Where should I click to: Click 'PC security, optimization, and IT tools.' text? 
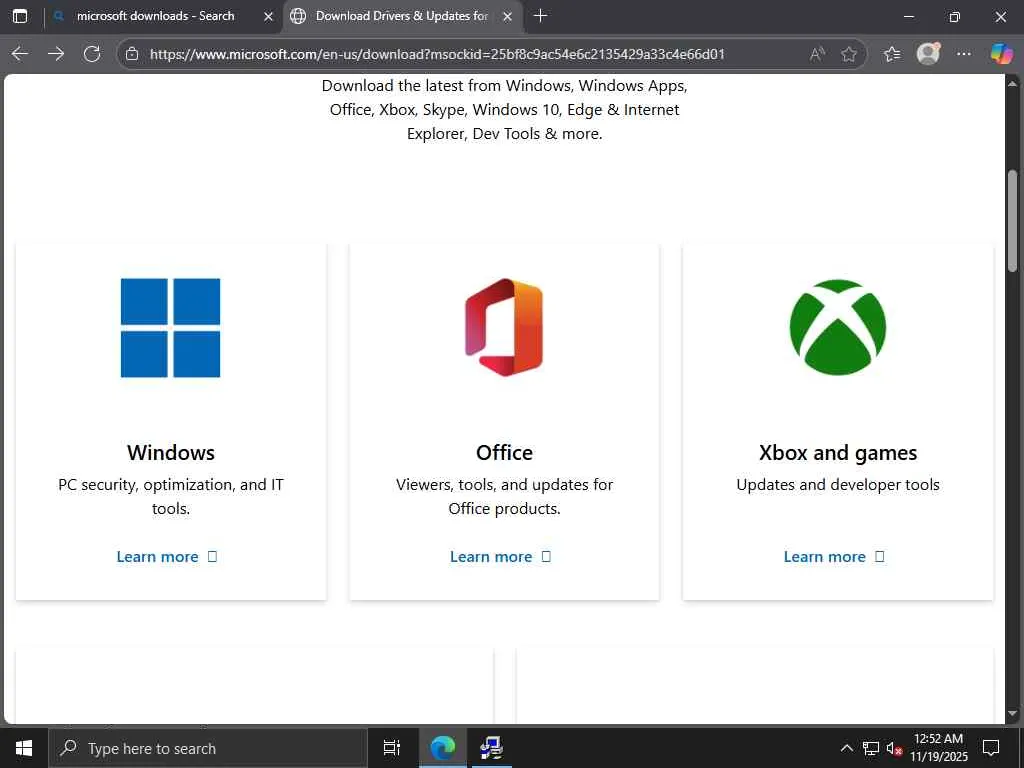[x=171, y=496]
